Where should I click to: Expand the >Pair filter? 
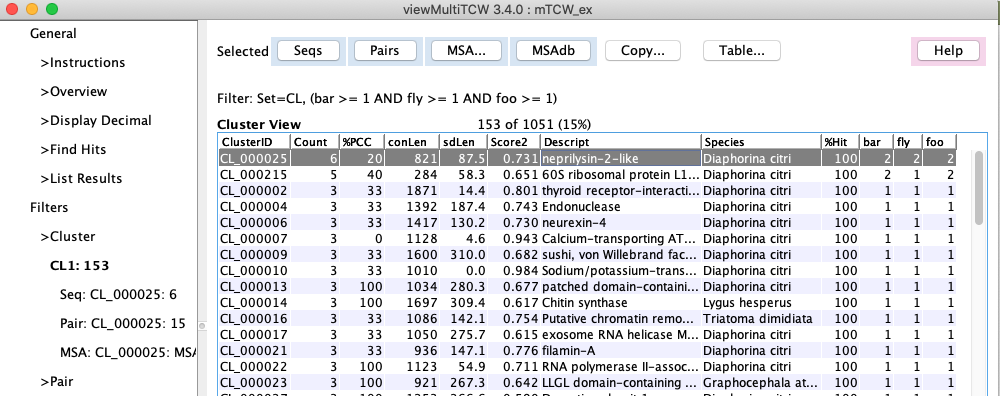(57, 382)
